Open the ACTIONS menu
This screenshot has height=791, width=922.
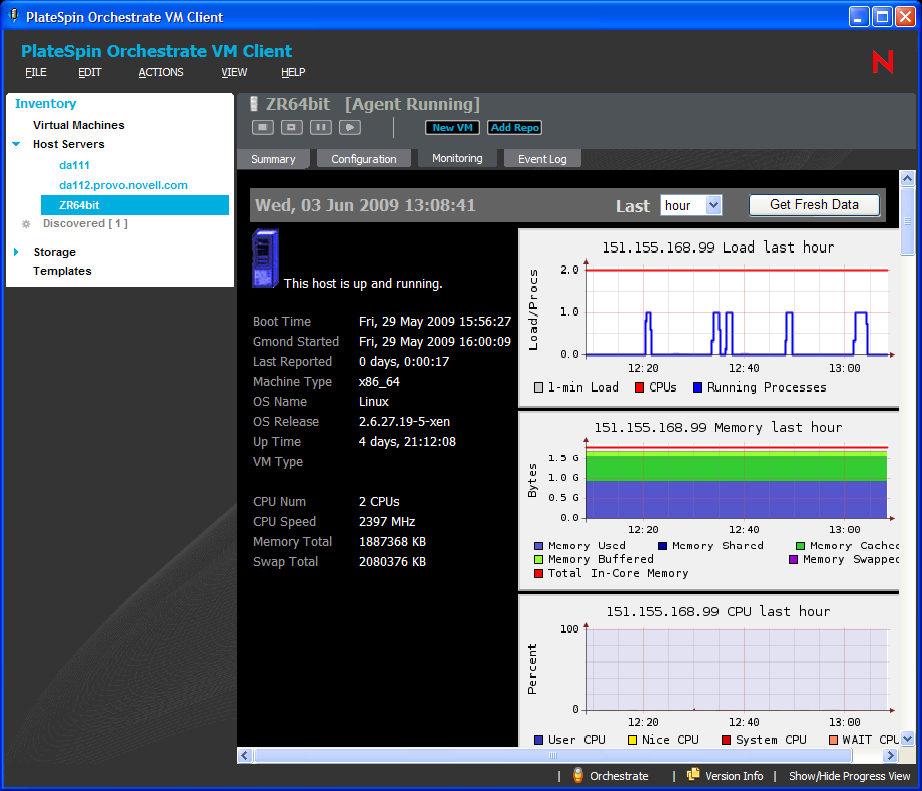pyautogui.click(x=161, y=72)
